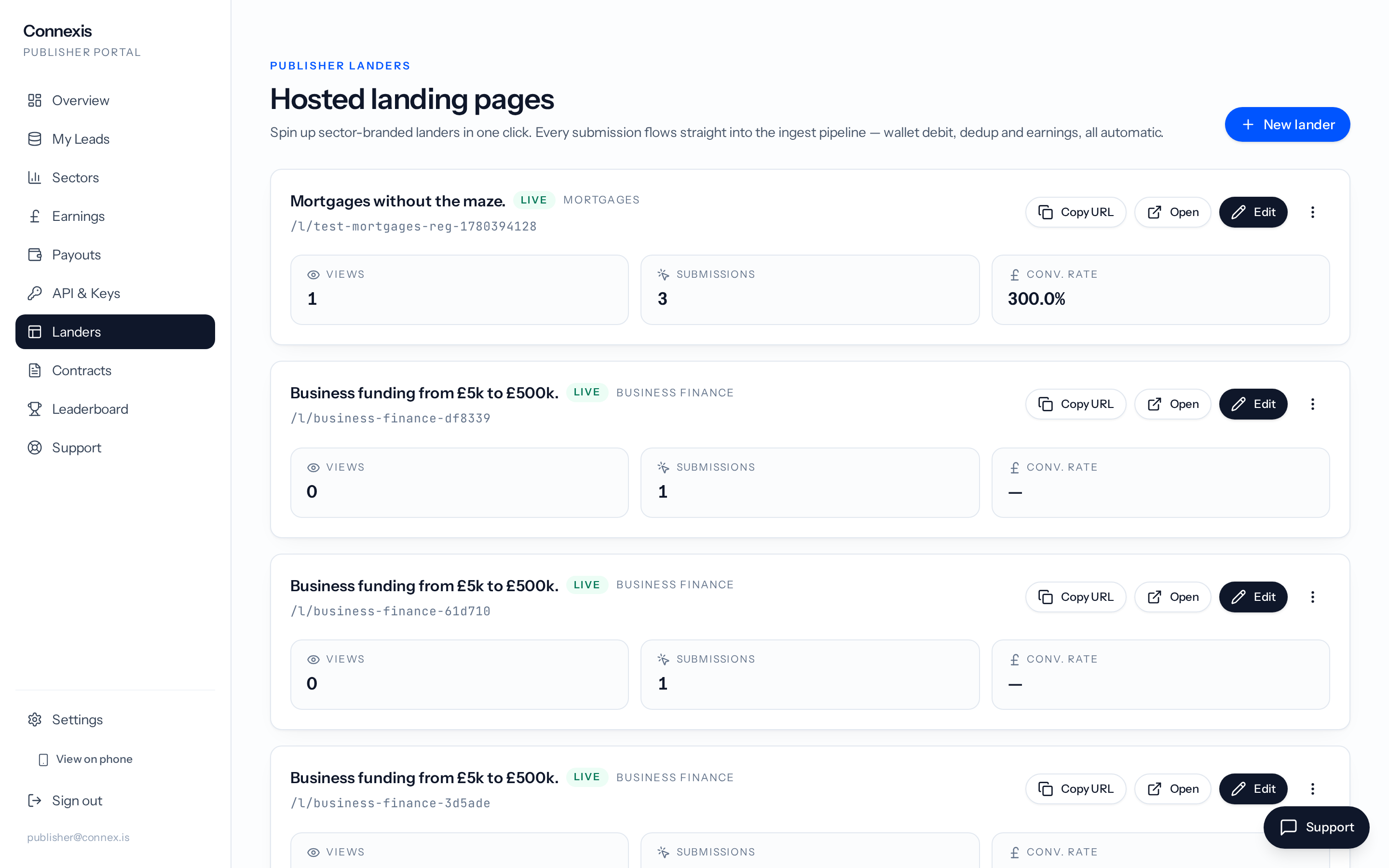Edit pencil icon for business-finance-61d710 lander
The height and width of the screenshot is (868, 1389).
click(1238, 597)
